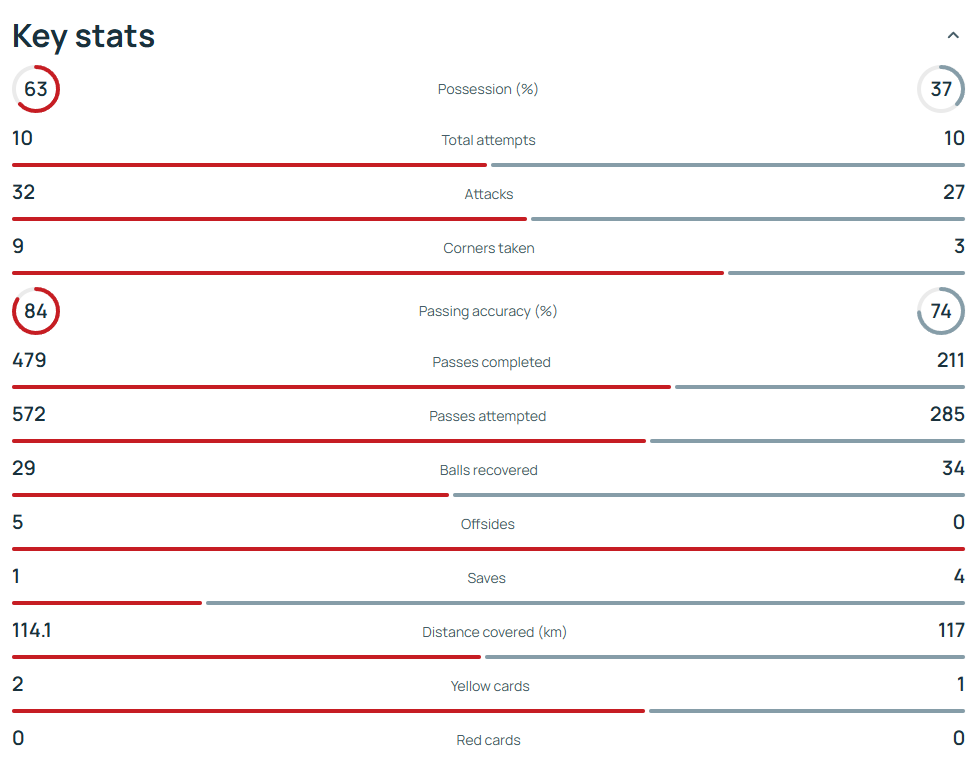Click the red 63 possession circle gauge
This screenshot has width=969, height=761.
(36, 89)
